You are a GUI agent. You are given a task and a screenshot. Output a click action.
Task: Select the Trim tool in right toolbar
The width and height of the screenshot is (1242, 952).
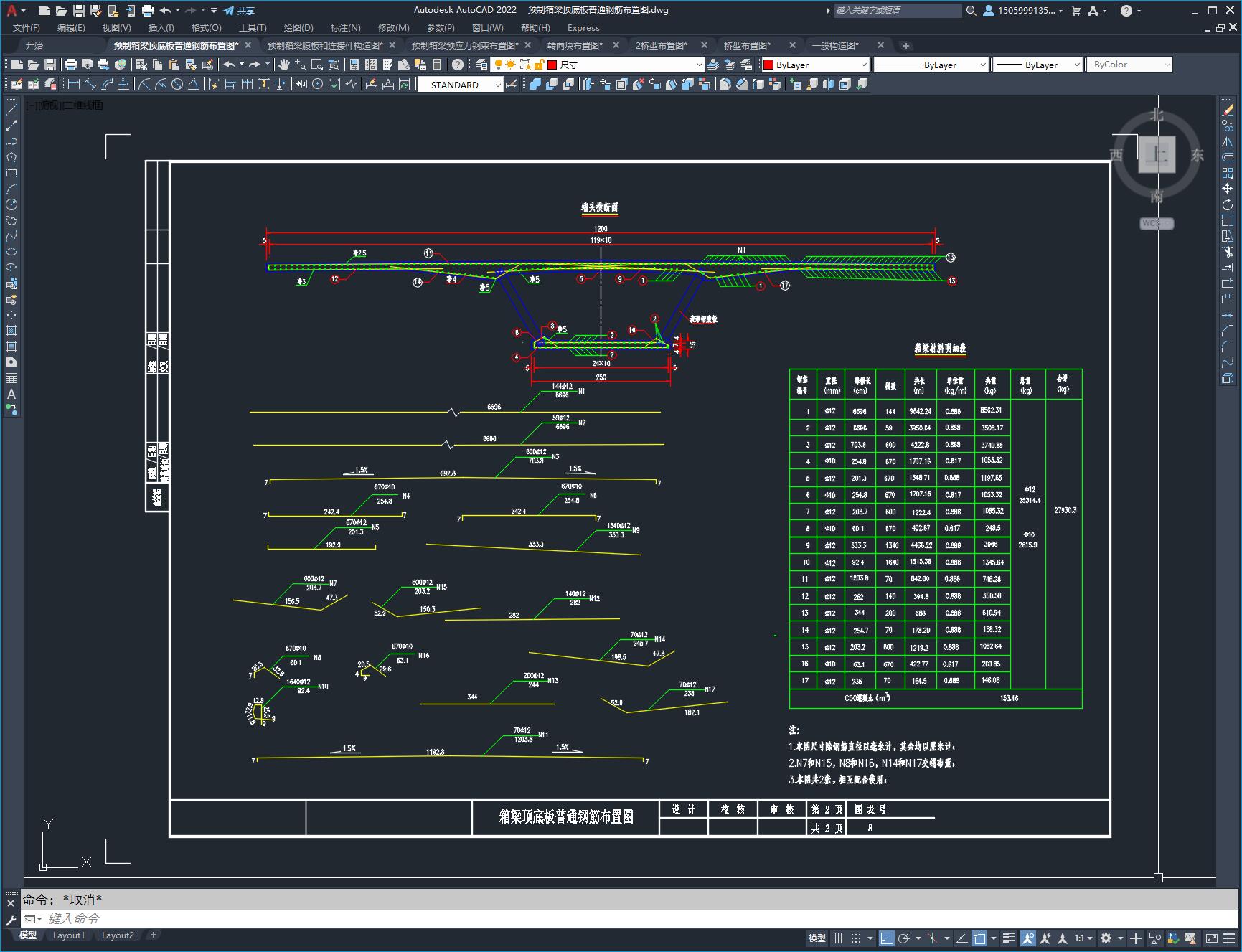click(1228, 252)
